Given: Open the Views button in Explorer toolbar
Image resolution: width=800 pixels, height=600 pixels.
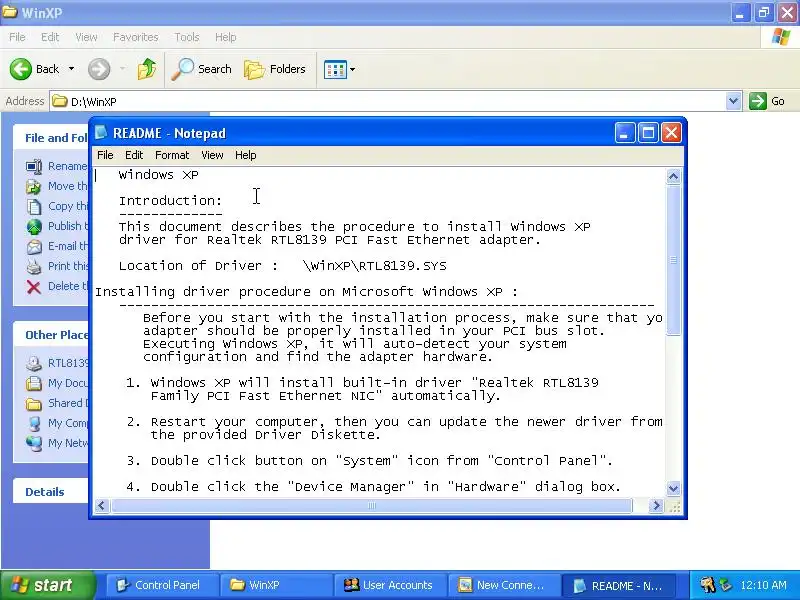Looking at the screenshot, I should [335, 69].
